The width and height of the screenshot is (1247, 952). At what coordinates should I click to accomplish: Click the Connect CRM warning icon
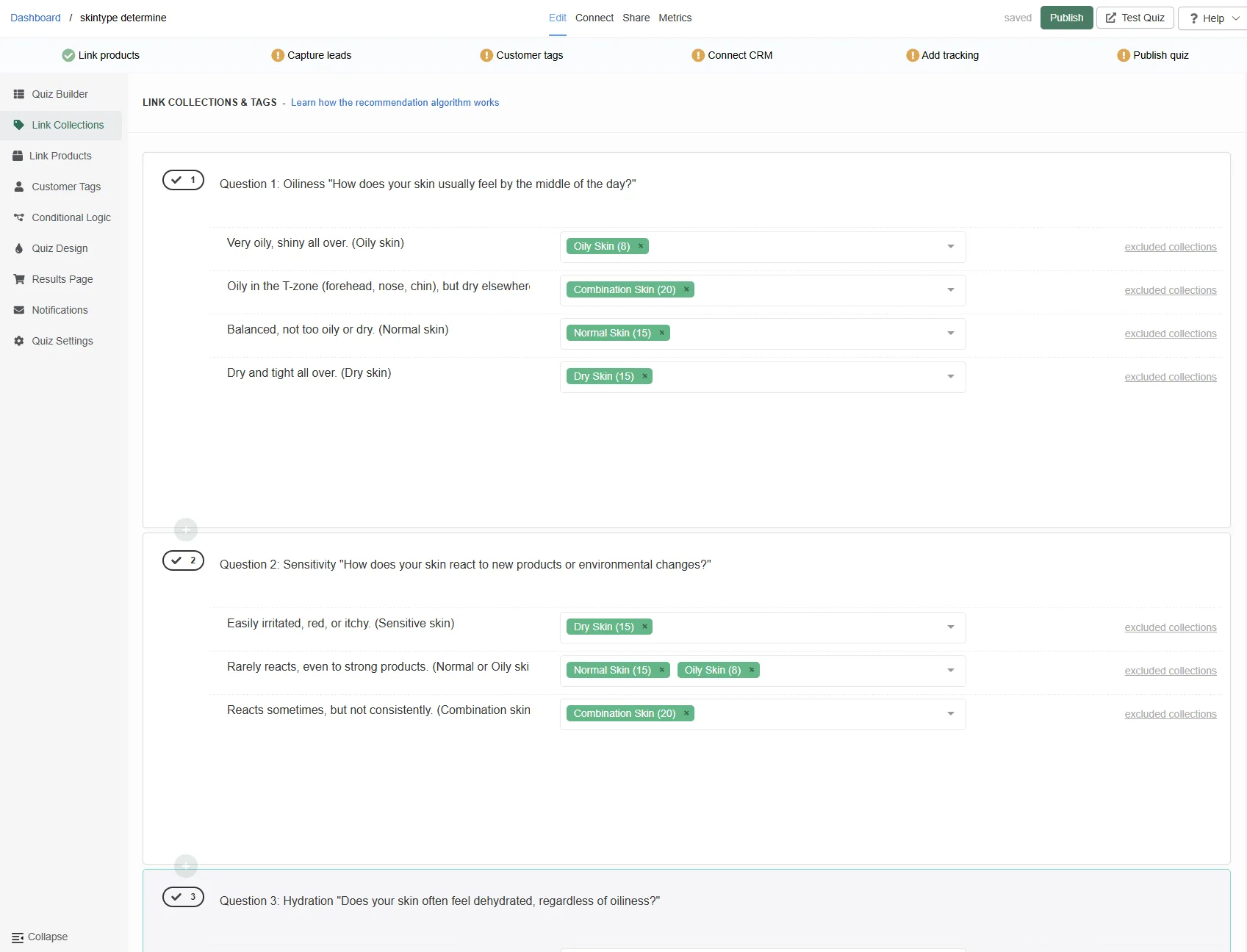(x=698, y=55)
